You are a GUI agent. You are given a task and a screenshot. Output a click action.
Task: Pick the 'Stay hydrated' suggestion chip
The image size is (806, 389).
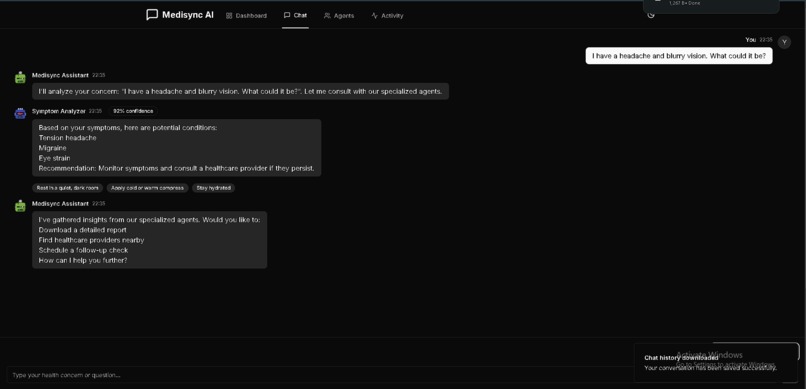(x=214, y=188)
